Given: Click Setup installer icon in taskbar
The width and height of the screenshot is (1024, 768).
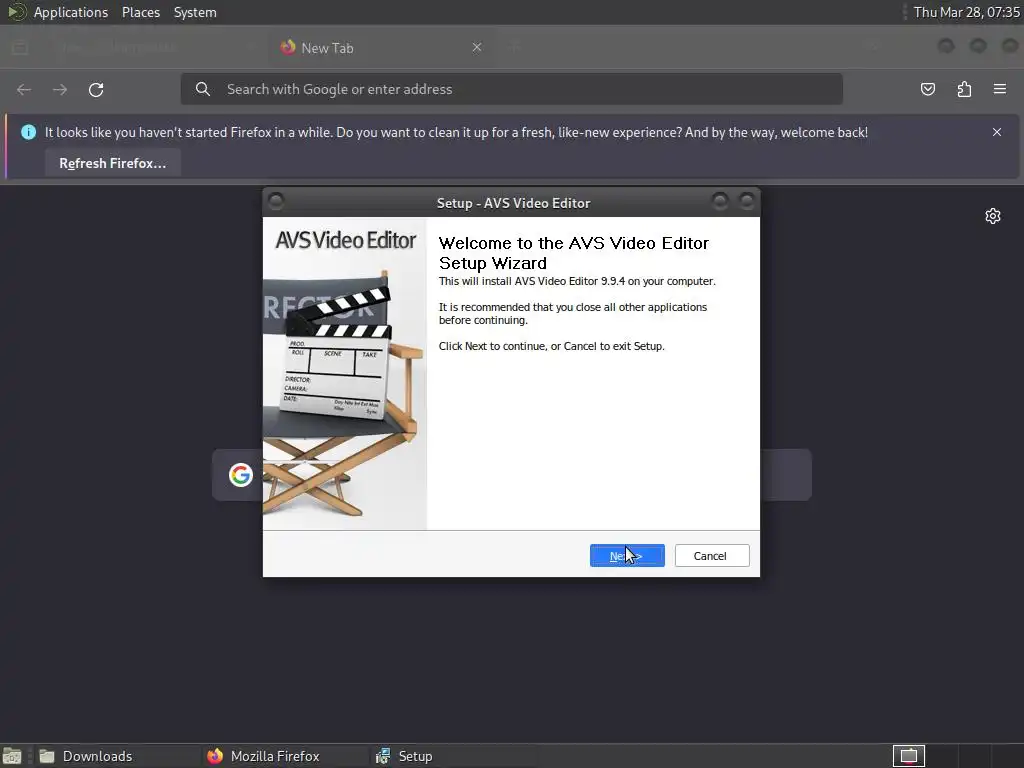Looking at the screenshot, I should (x=383, y=756).
